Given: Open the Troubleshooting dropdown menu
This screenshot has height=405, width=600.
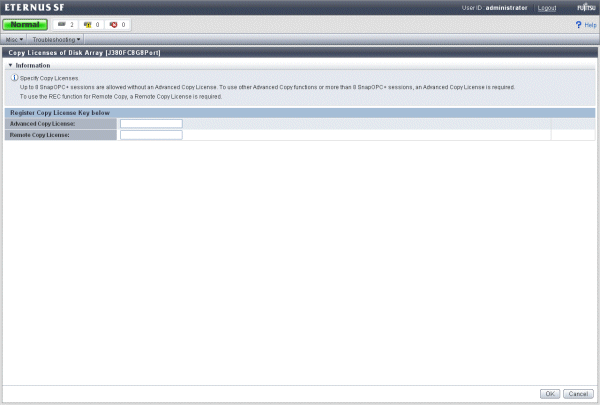Looking at the screenshot, I should click(x=56, y=39).
